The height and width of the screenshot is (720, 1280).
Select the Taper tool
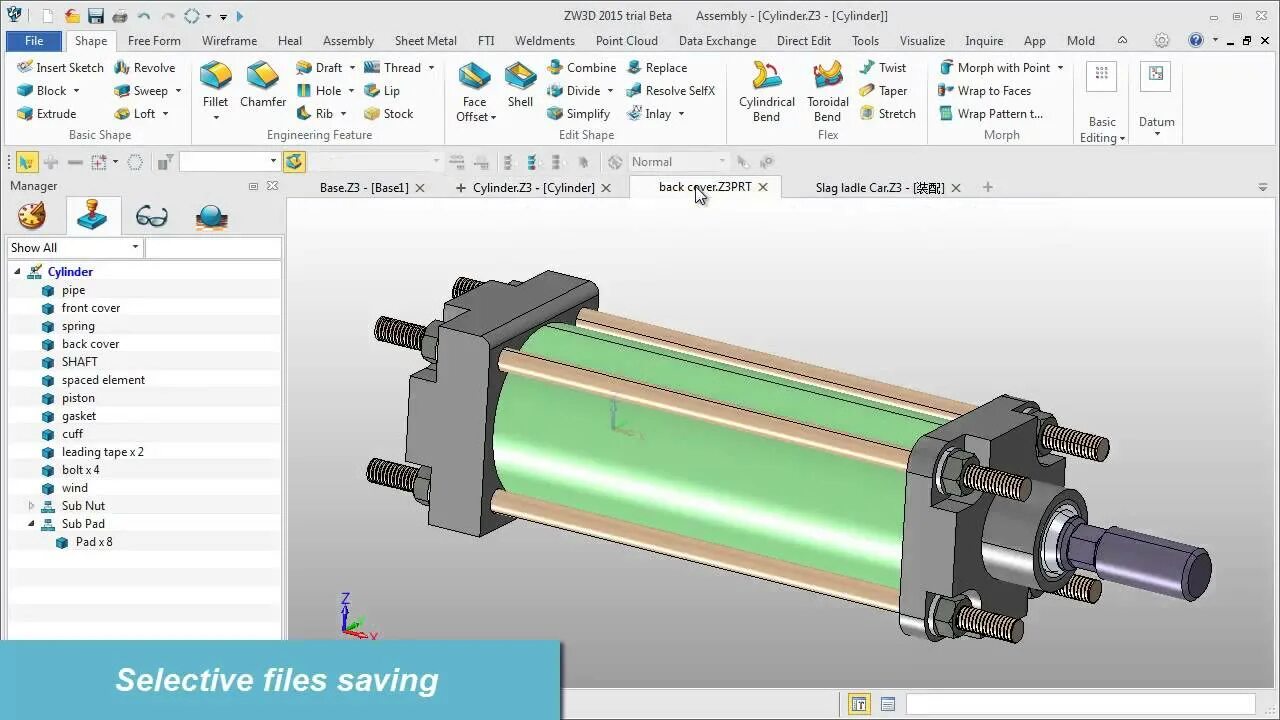[883, 91]
